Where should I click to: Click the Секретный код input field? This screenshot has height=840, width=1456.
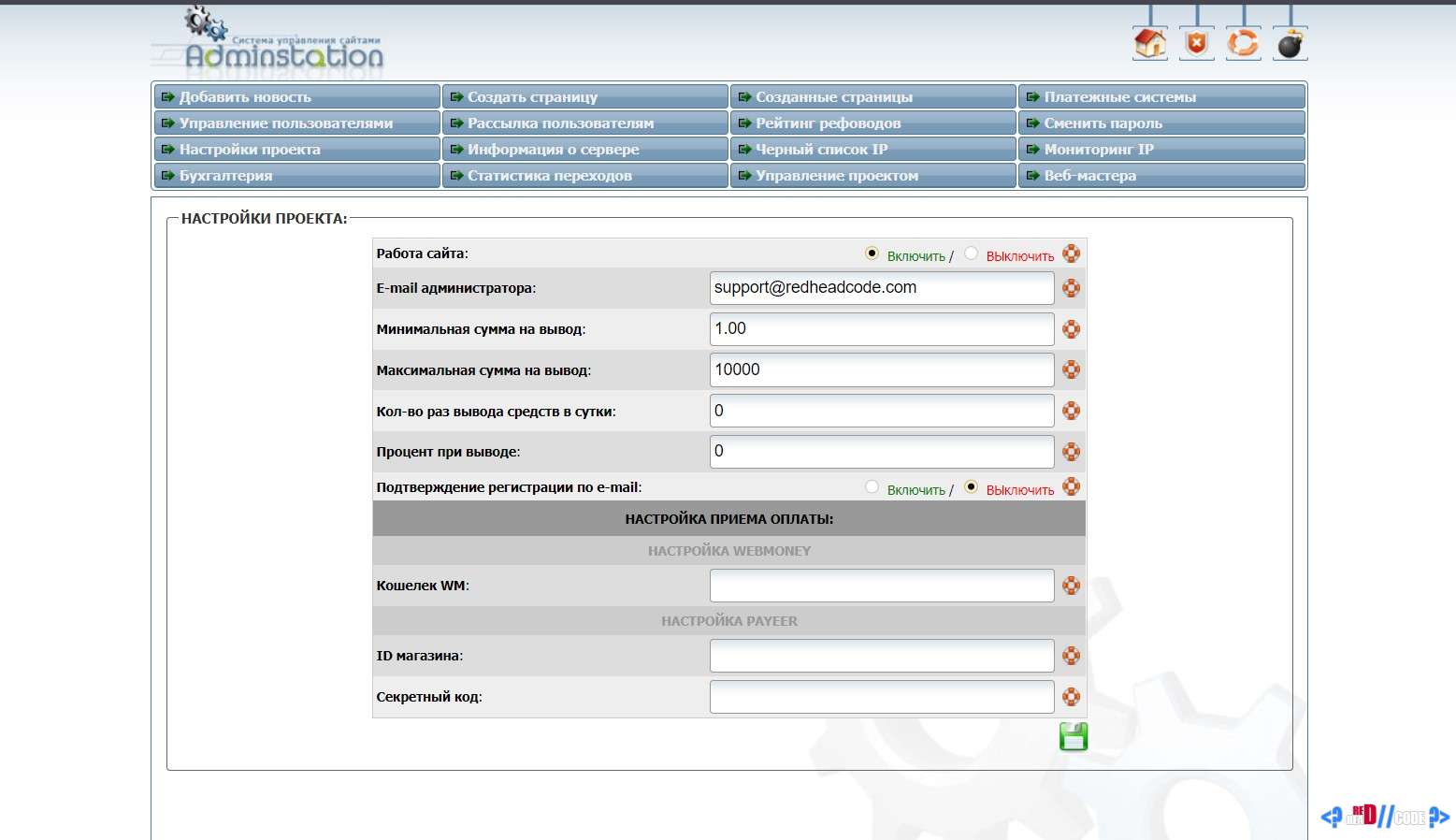tap(882, 697)
